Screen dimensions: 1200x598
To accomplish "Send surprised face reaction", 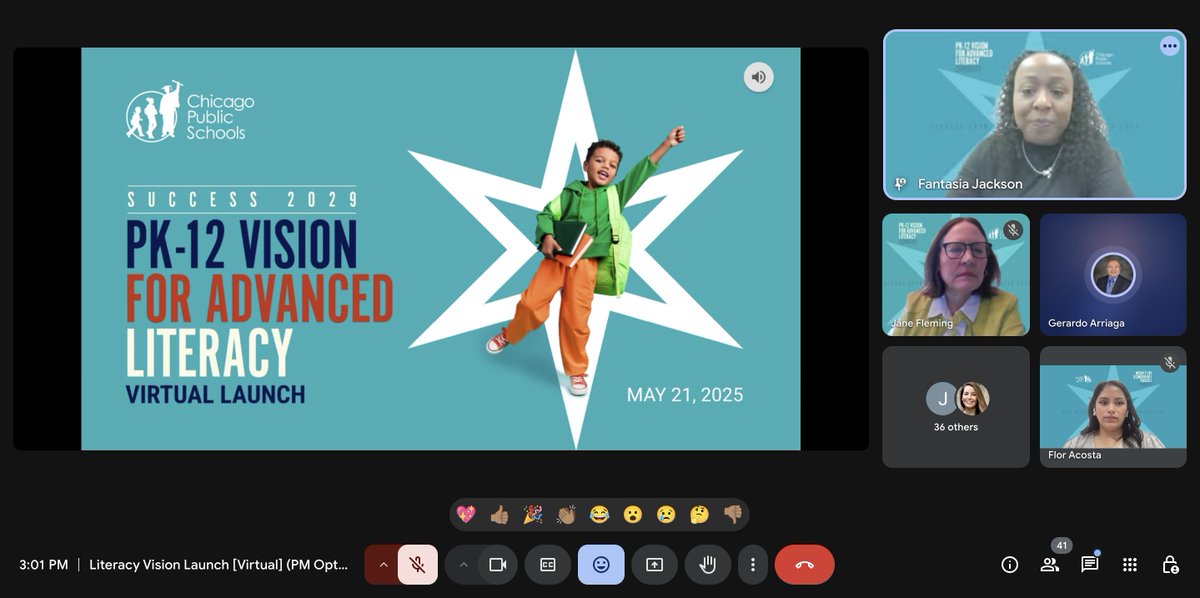I will [x=633, y=515].
